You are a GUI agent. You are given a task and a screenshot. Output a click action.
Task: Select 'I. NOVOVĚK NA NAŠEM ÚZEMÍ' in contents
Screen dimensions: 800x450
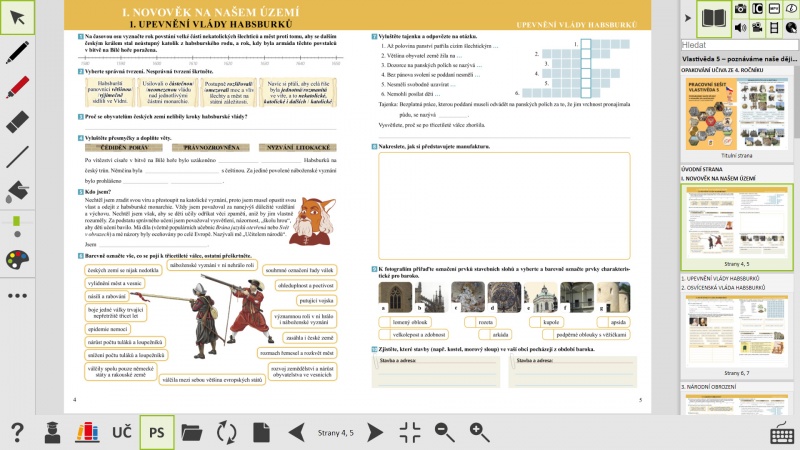(x=718, y=179)
